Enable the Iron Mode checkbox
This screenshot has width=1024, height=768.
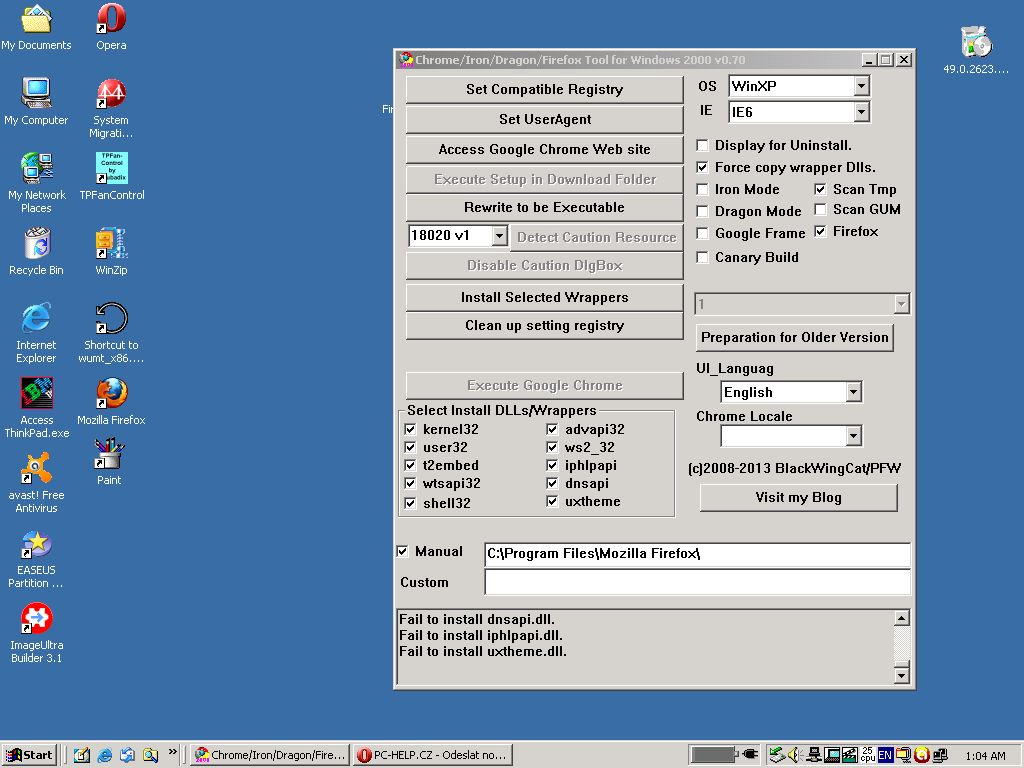point(703,189)
